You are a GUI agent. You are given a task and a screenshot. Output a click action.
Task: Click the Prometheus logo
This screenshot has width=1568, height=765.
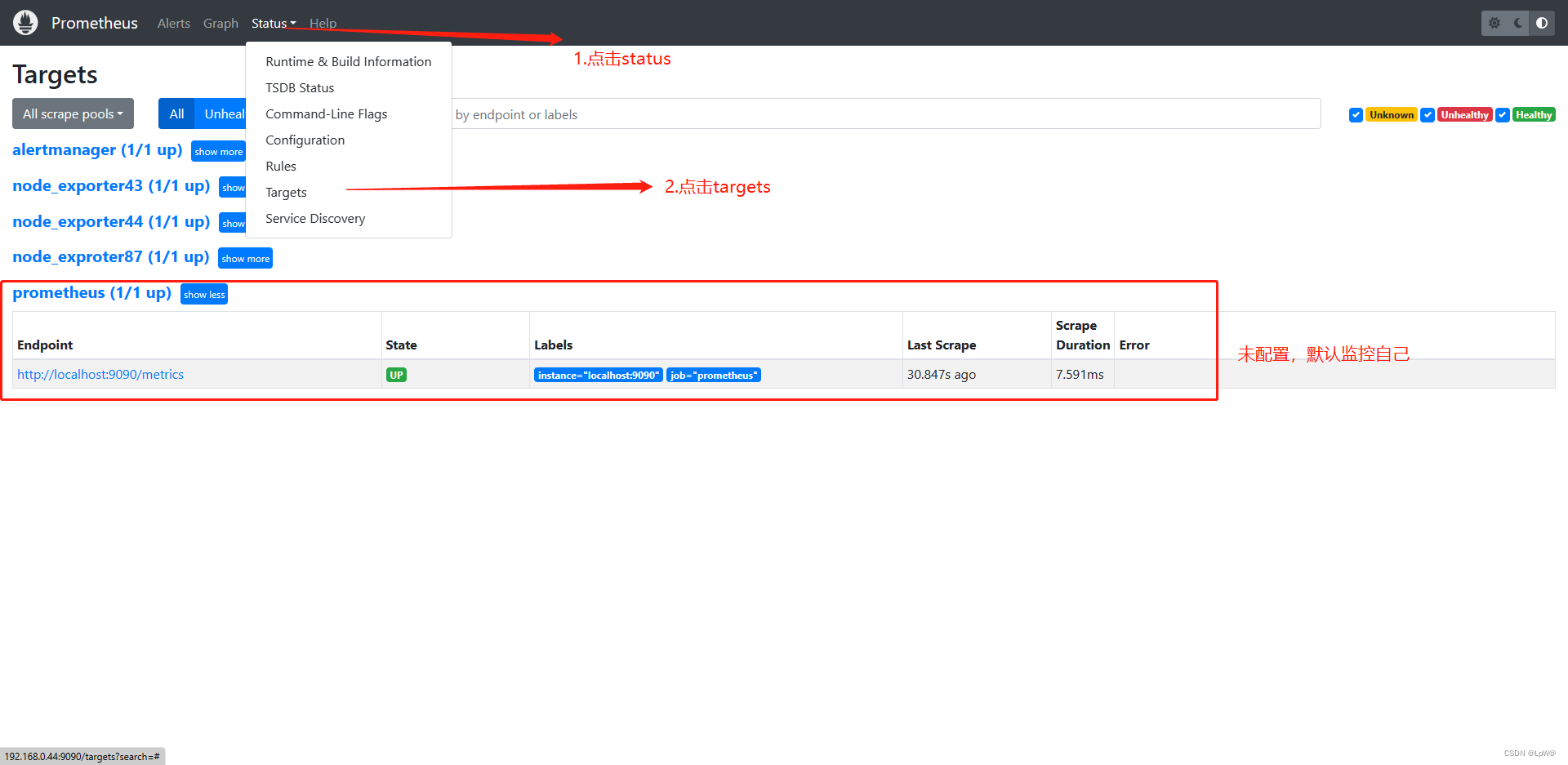25,22
